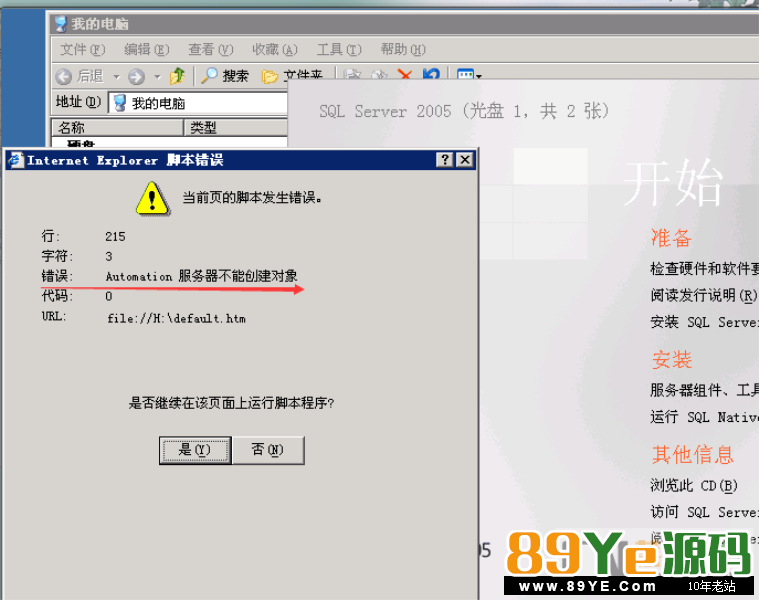Click the 当前页的脚本发生错误 message text
Viewport: 759px width, 600px height.
(x=252, y=197)
